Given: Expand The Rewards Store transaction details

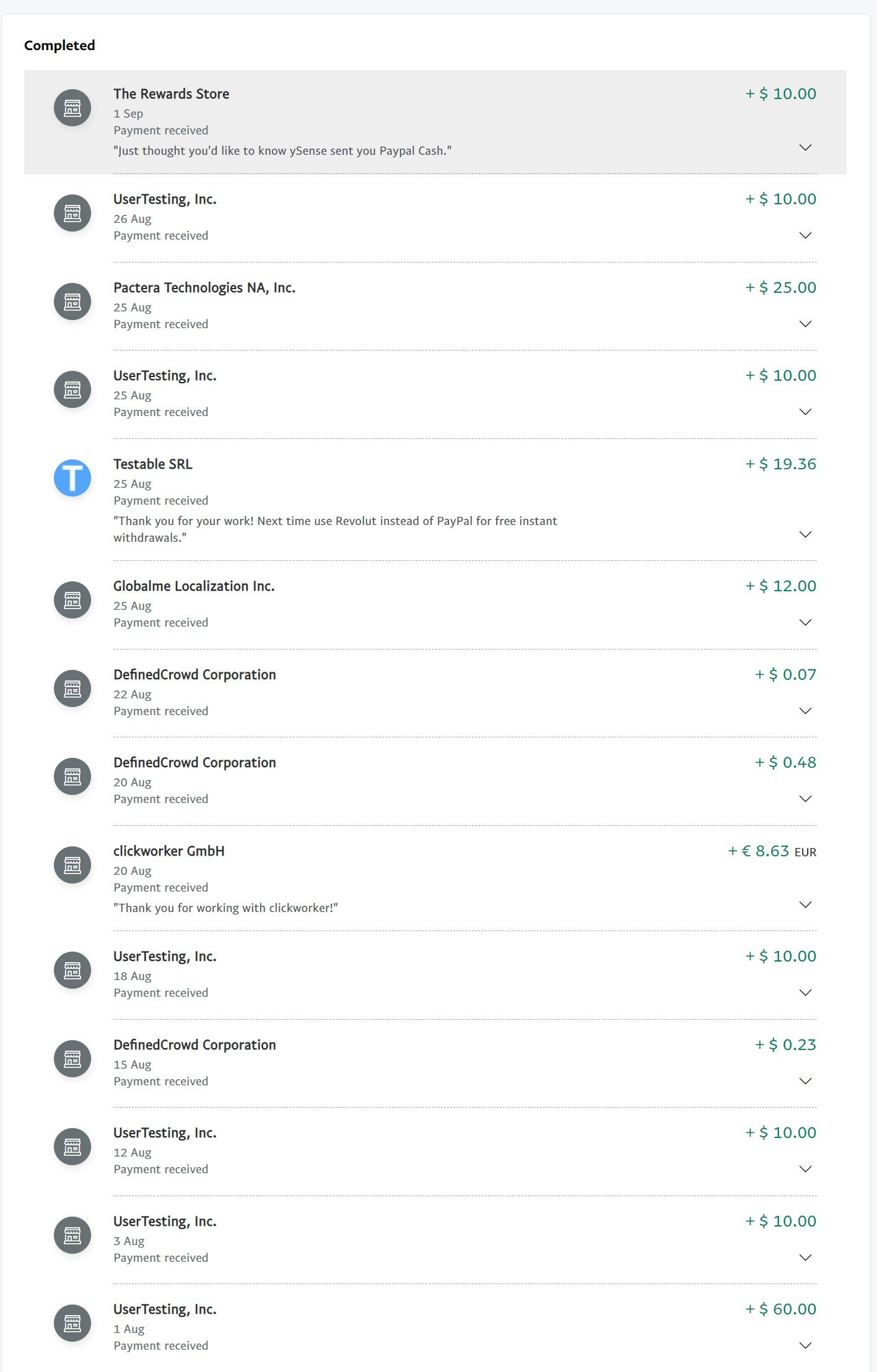Looking at the screenshot, I should 805,147.
